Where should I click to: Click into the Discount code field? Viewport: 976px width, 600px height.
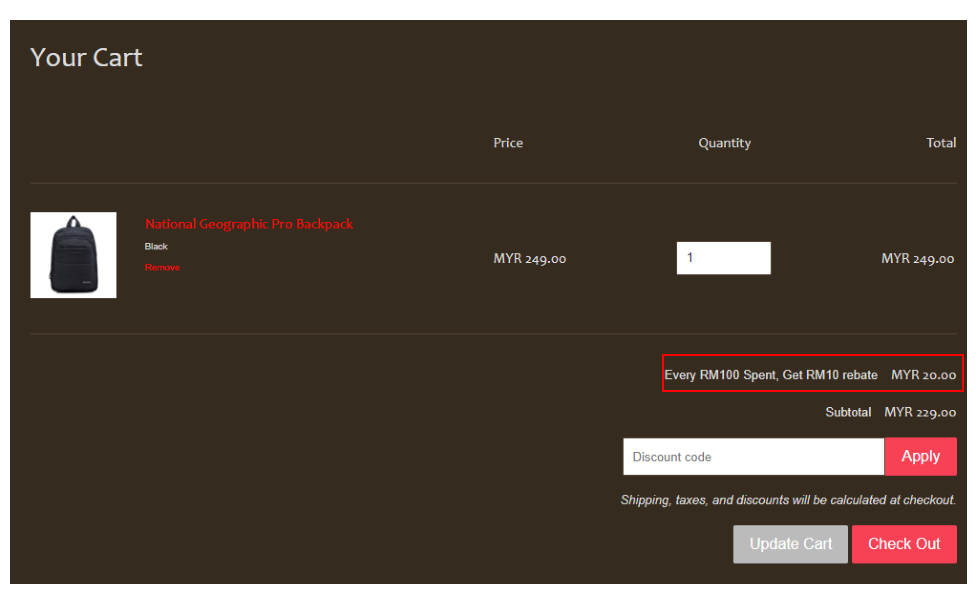(x=753, y=457)
